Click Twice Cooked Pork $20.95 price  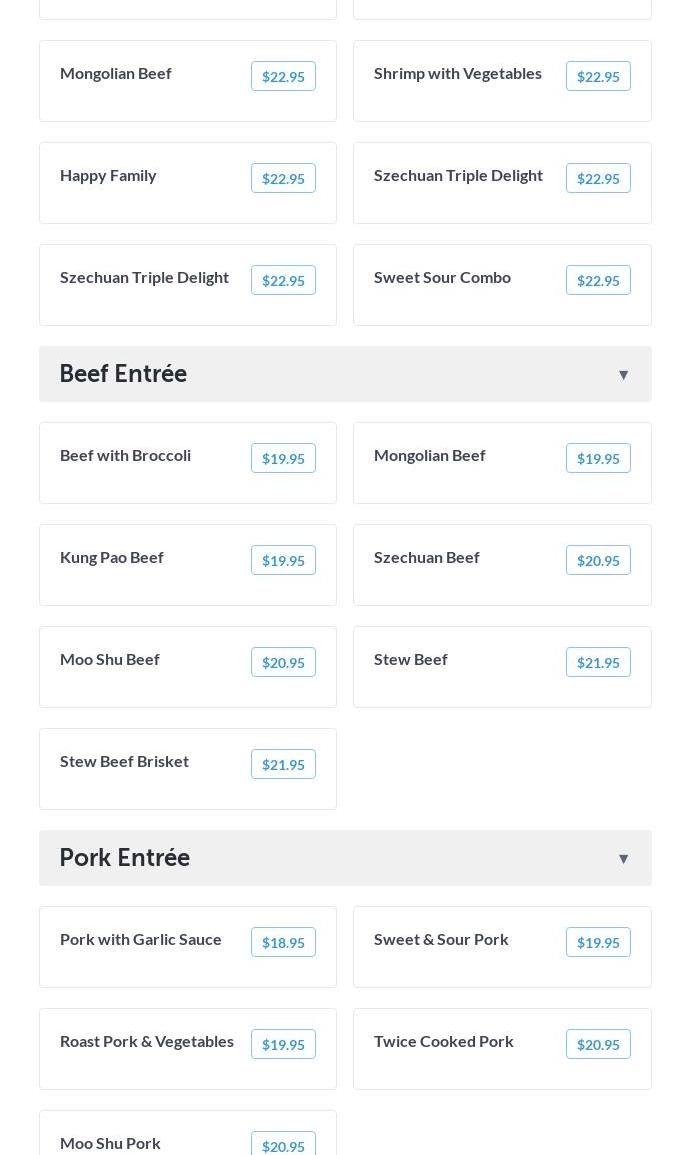[x=598, y=1045]
